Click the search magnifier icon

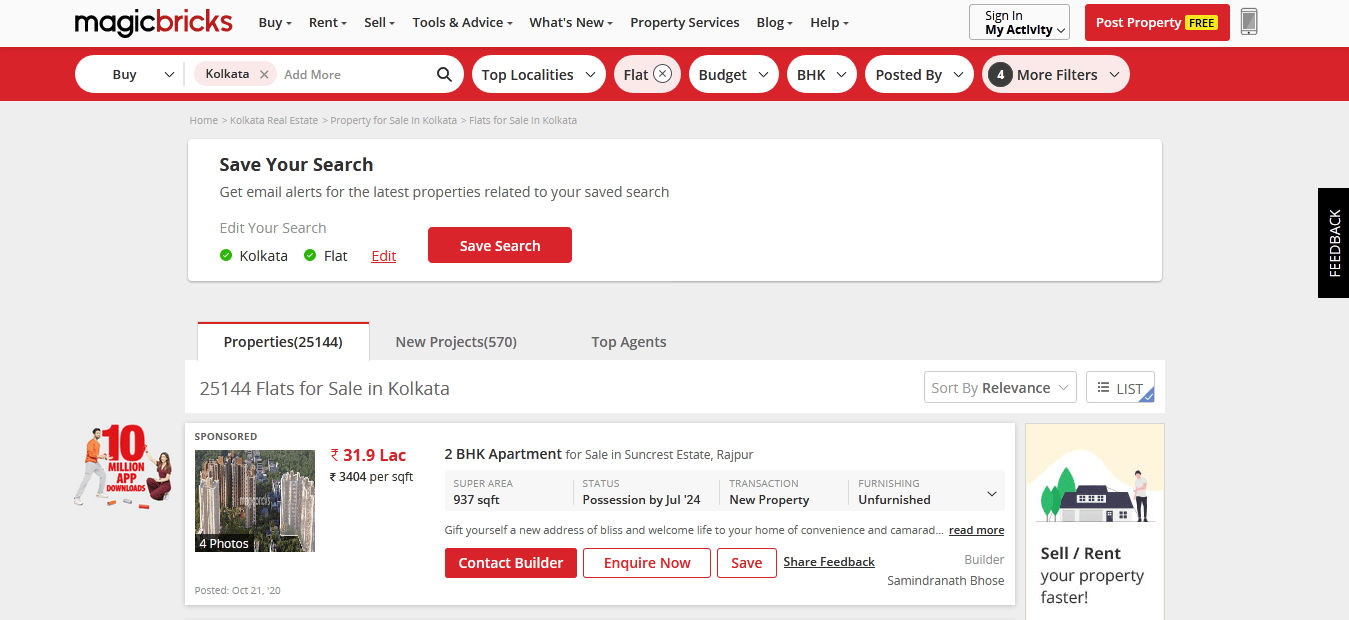443,73
